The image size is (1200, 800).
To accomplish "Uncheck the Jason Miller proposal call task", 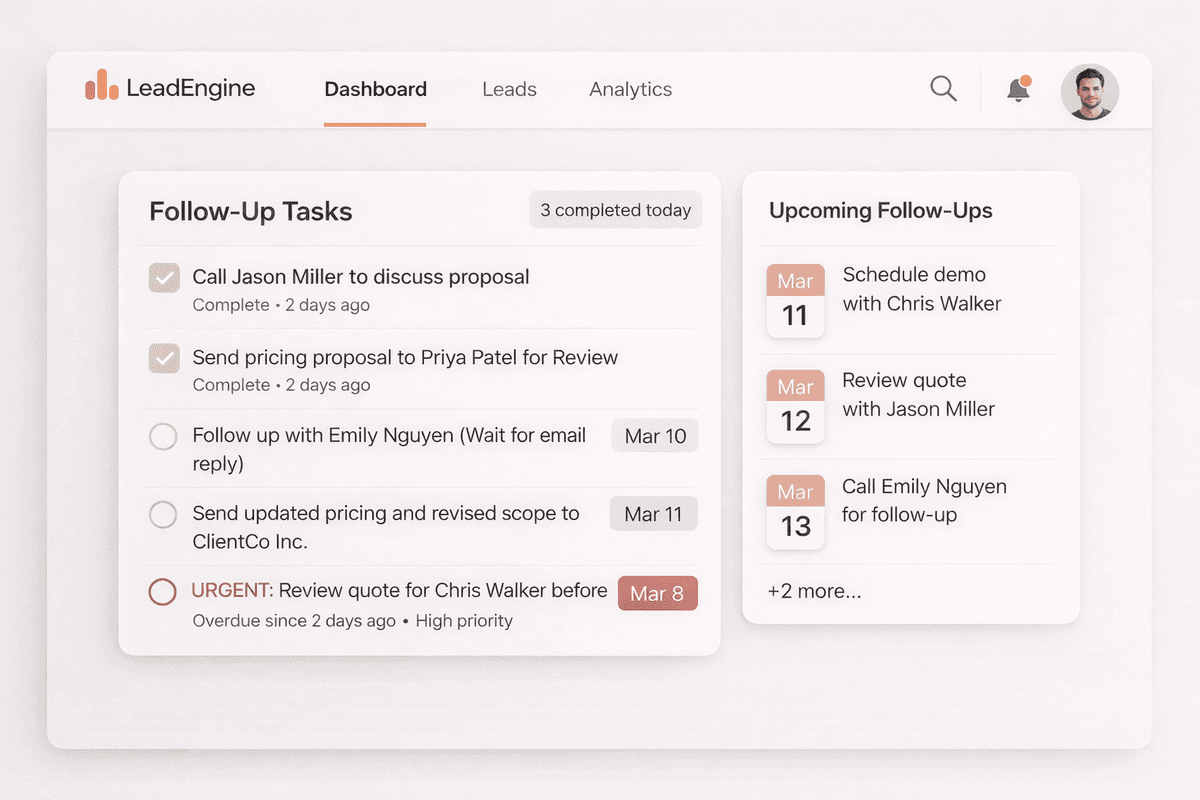I will coord(163,277).
